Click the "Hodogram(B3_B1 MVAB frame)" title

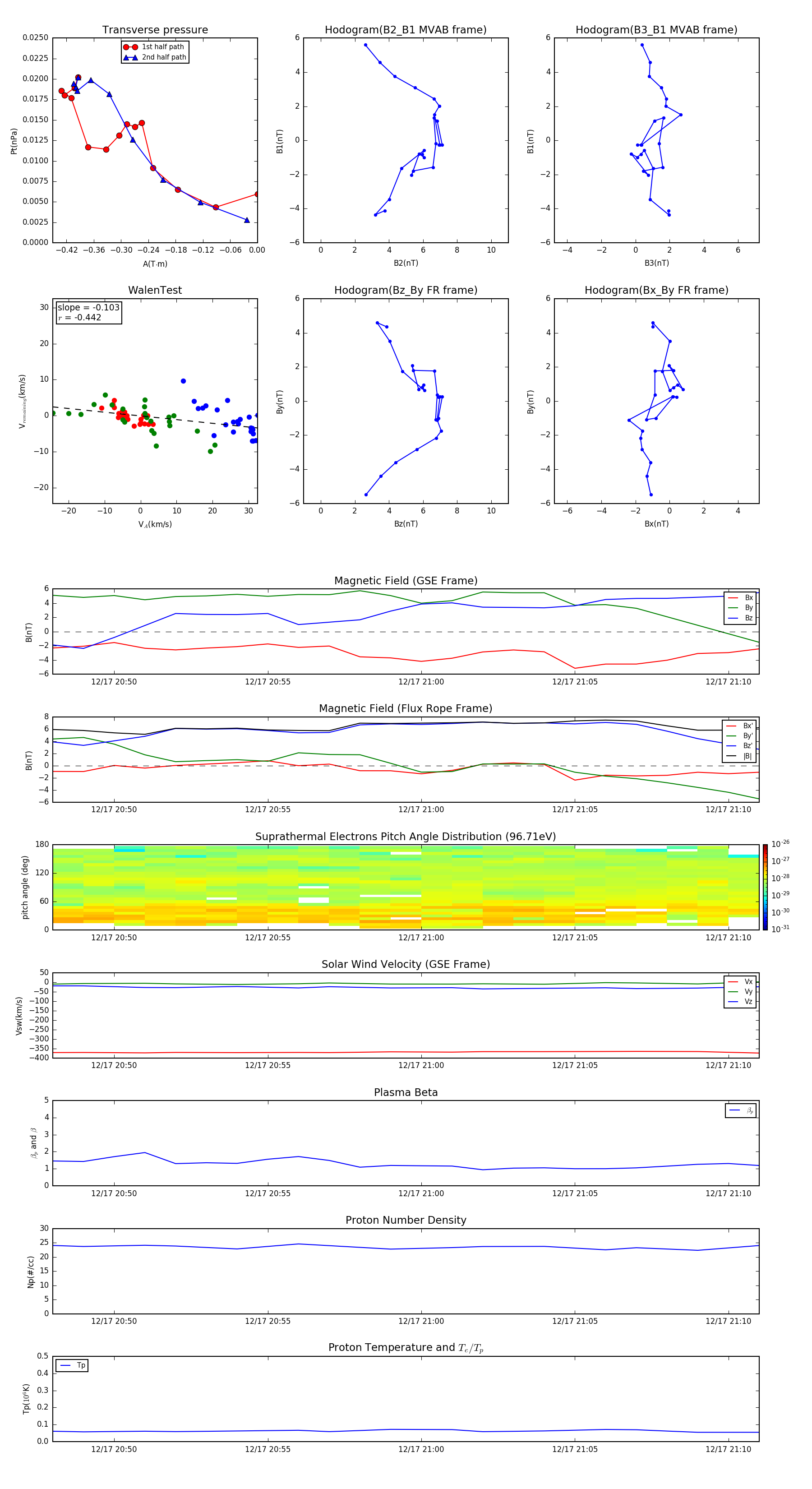click(x=656, y=30)
